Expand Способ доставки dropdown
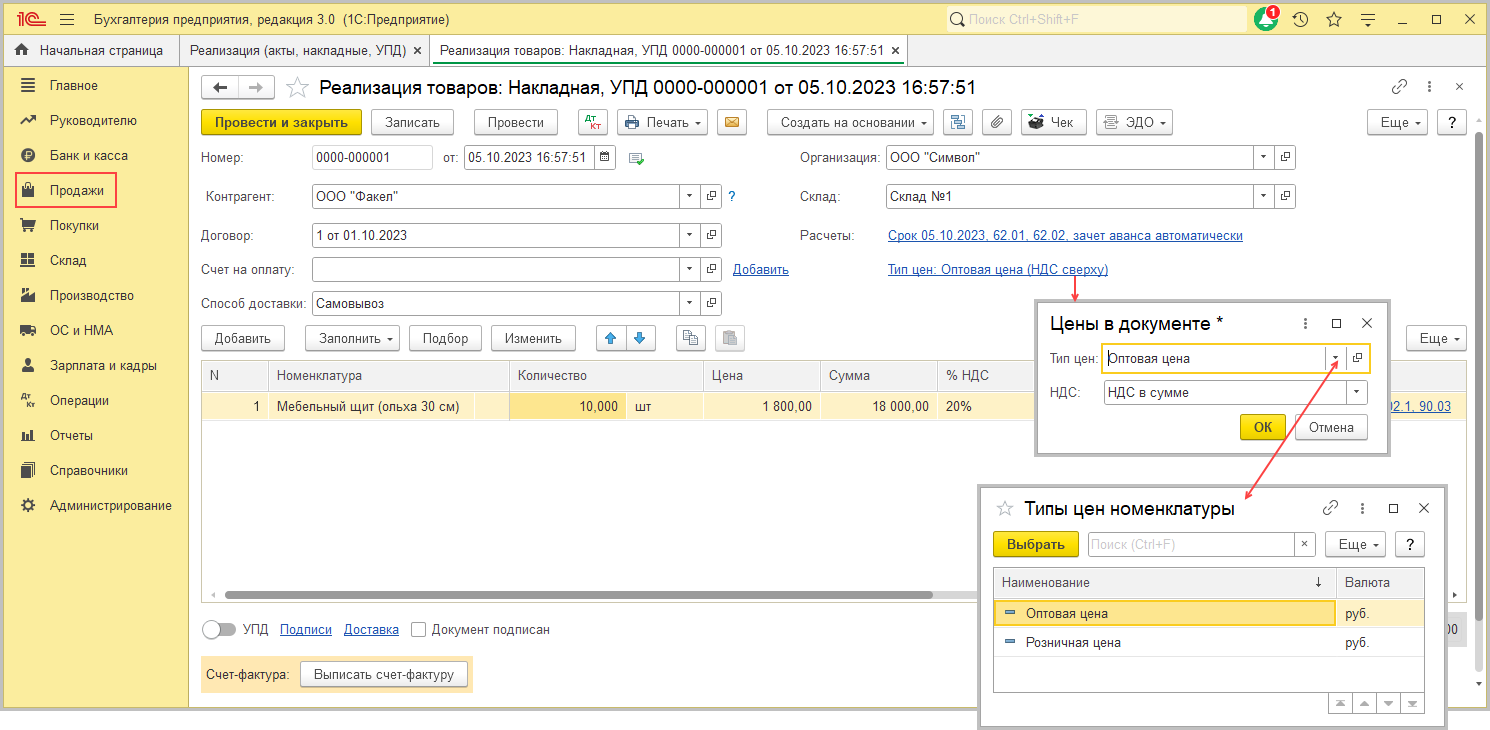This screenshot has width=1490, height=730. coord(690,303)
